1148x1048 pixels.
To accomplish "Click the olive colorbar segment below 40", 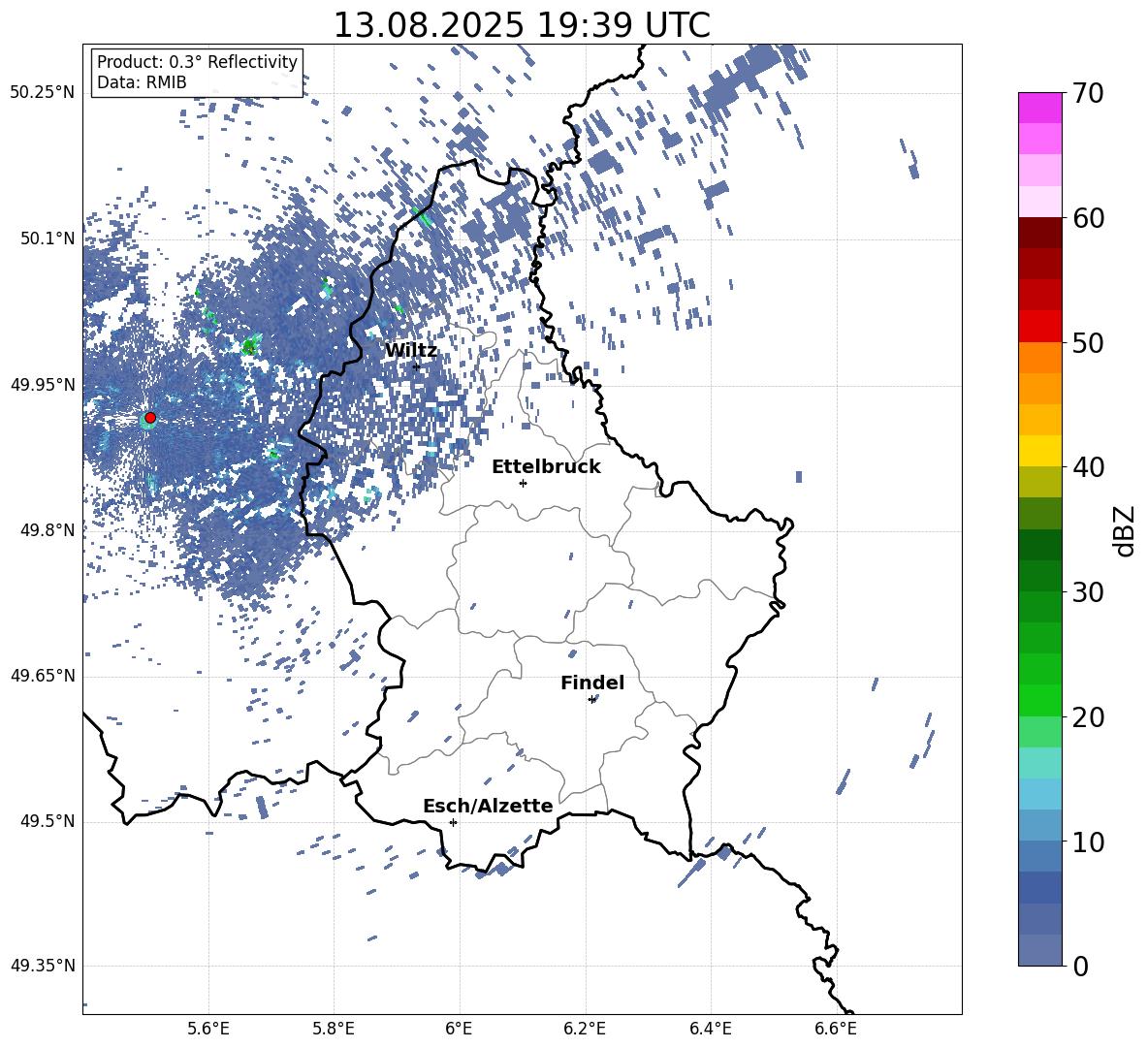I will tap(1040, 482).
